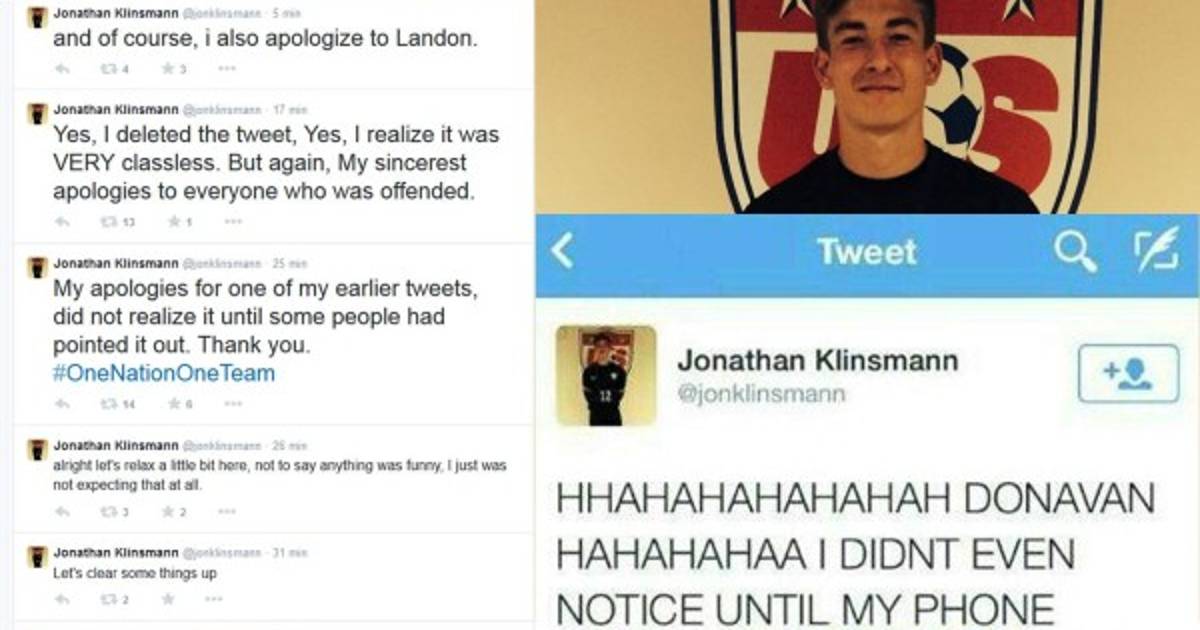
Task: Open the #OneNationOneTeam hashtag link
Action: tap(164, 373)
